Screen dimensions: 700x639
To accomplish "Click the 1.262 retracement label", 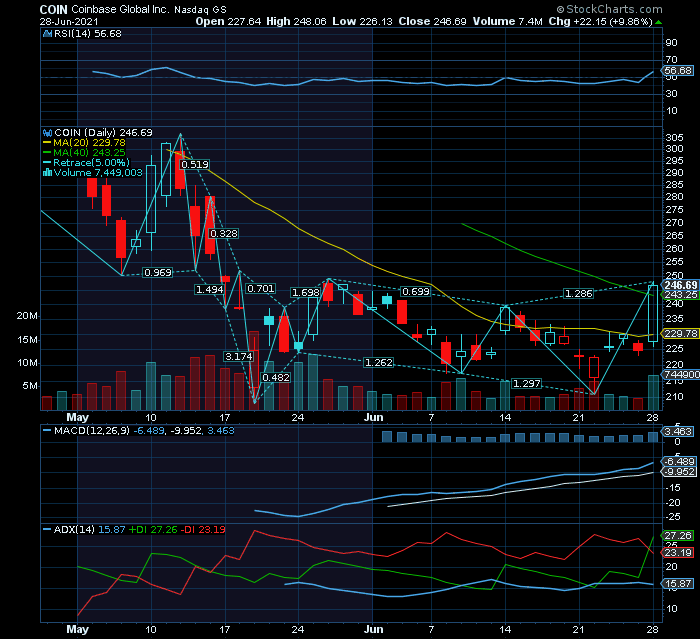I will (x=379, y=363).
